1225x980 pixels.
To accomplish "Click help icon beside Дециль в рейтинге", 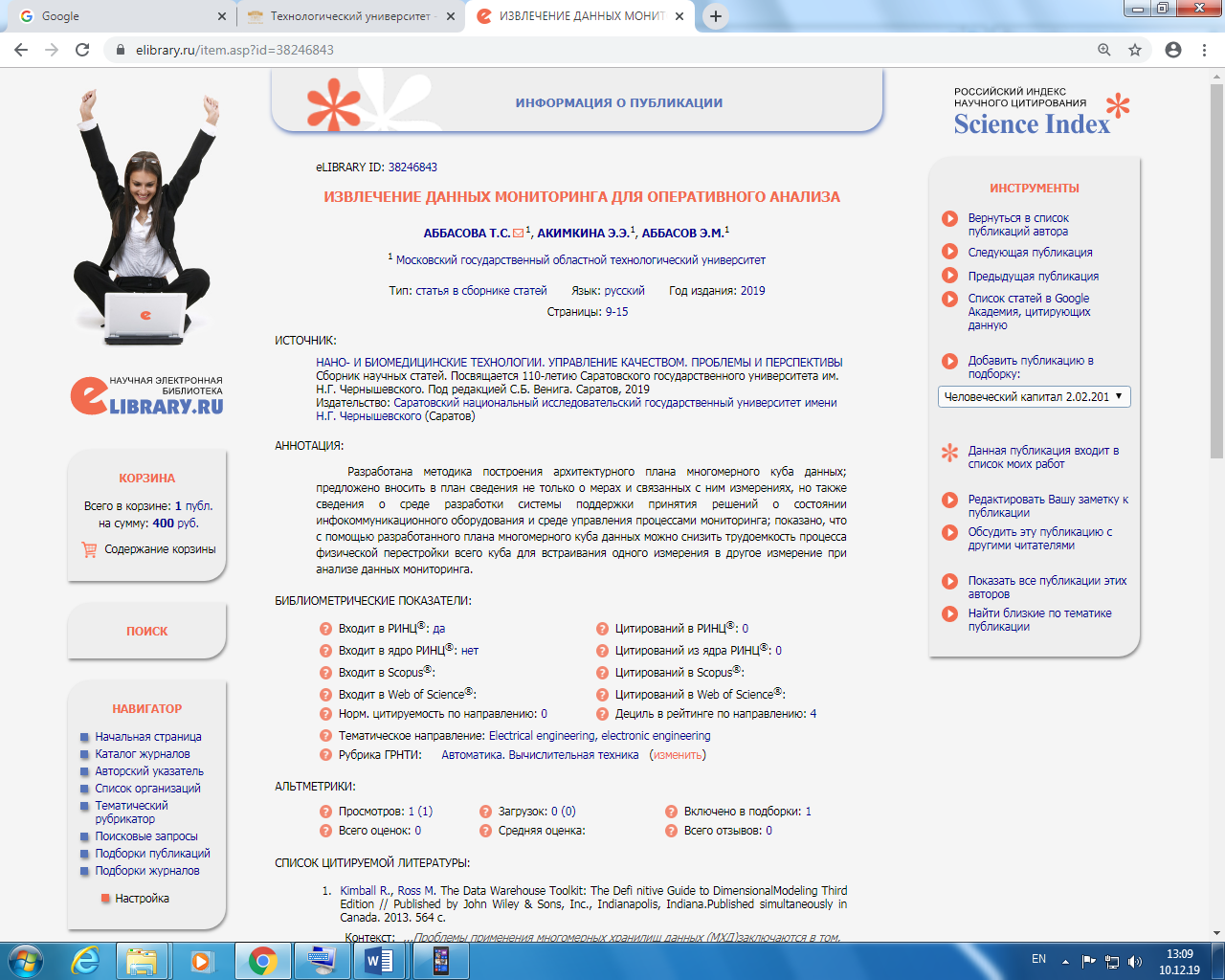I will [x=602, y=714].
